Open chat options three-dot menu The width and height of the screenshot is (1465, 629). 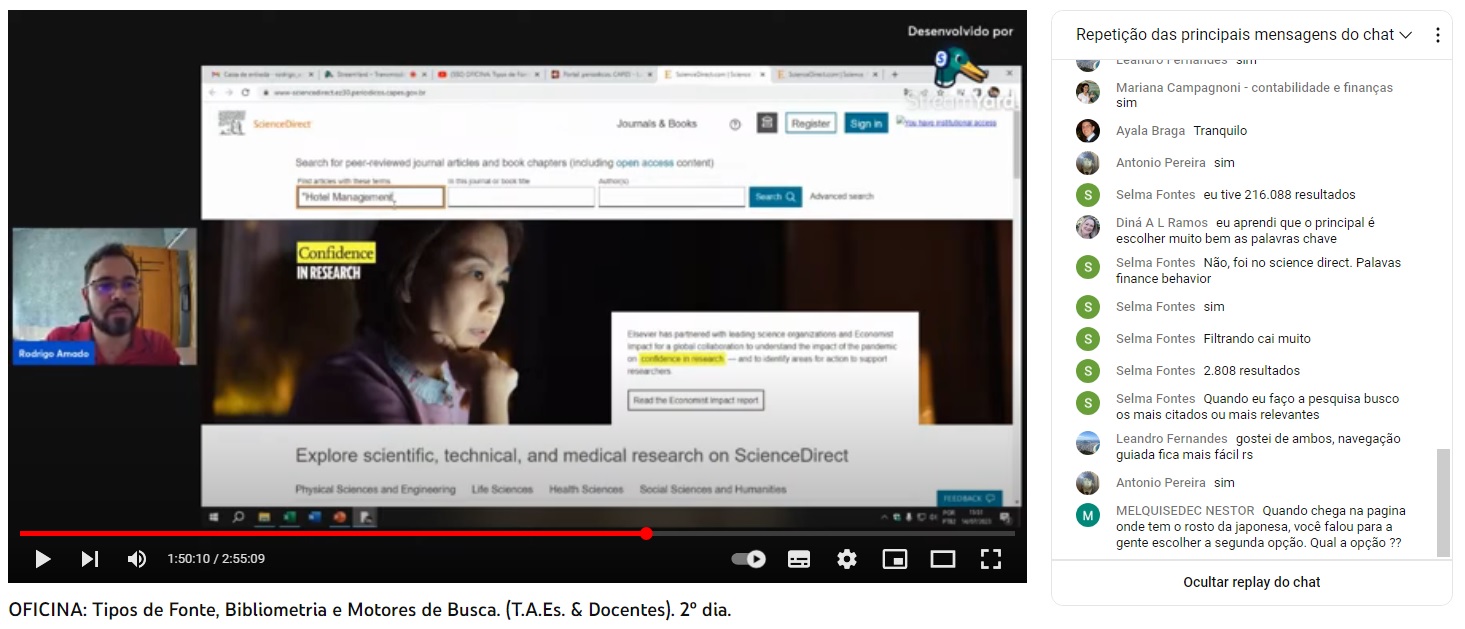(1438, 35)
